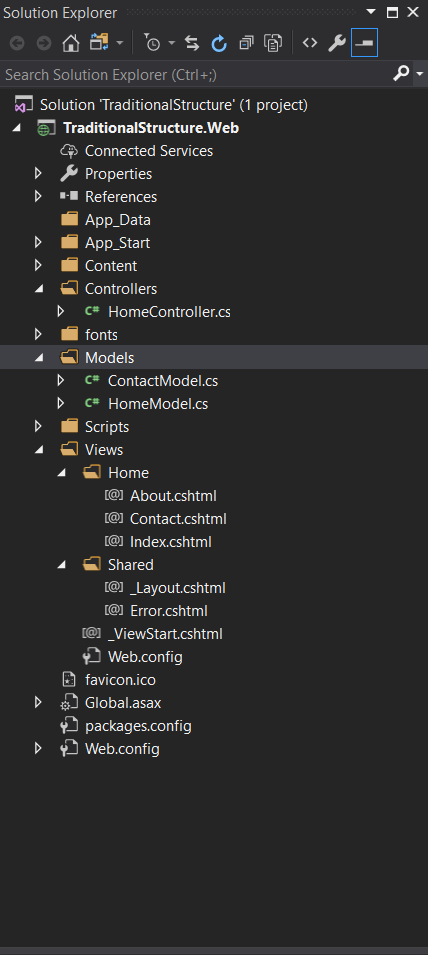Refresh the Solution Explorer

click(219, 43)
